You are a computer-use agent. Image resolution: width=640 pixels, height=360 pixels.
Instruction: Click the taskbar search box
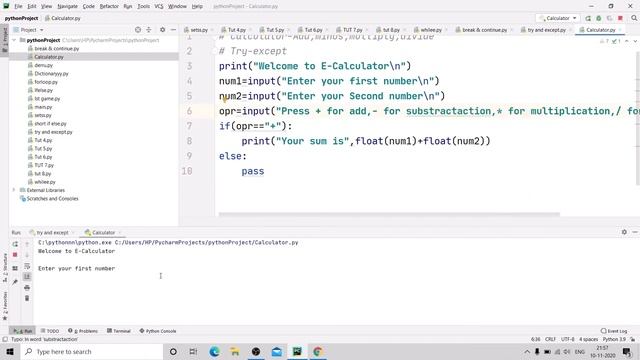[x=91, y=351]
